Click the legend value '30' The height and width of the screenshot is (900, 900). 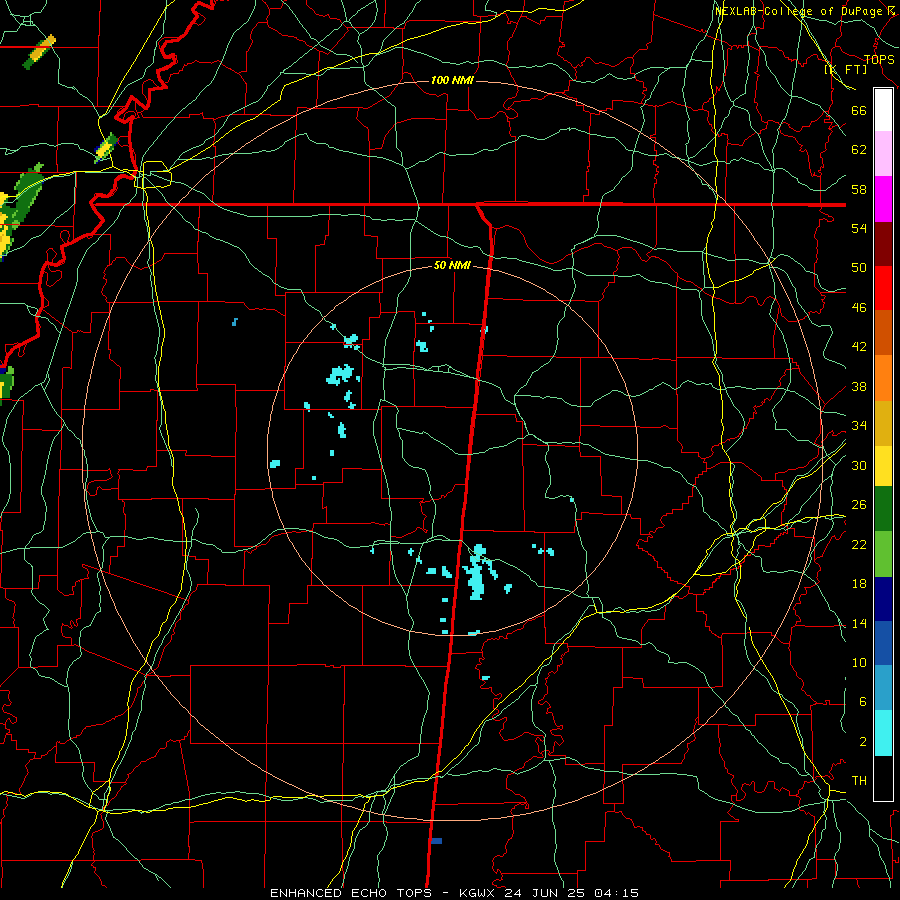click(x=859, y=465)
